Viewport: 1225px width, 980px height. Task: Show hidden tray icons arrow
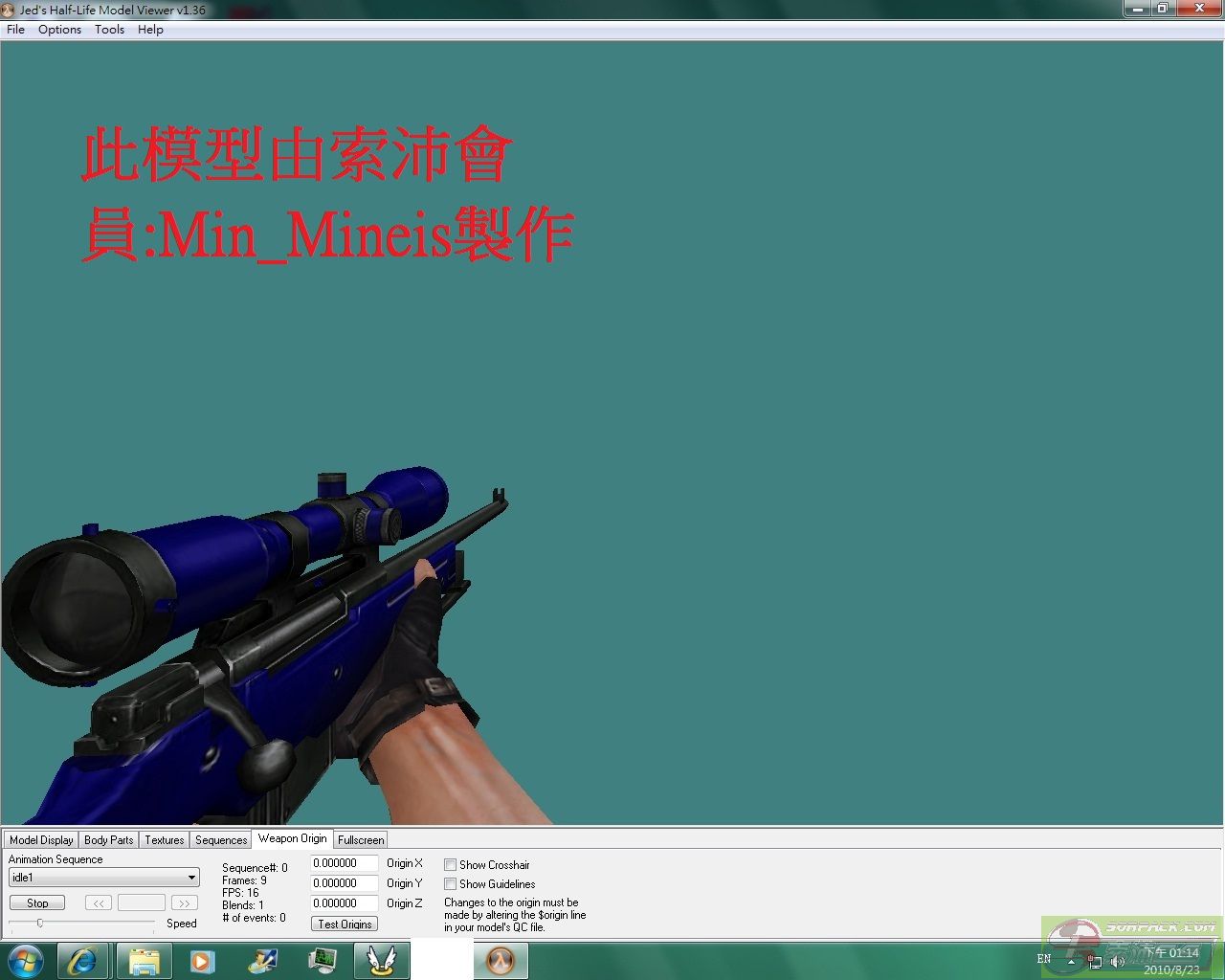(x=1071, y=961)
